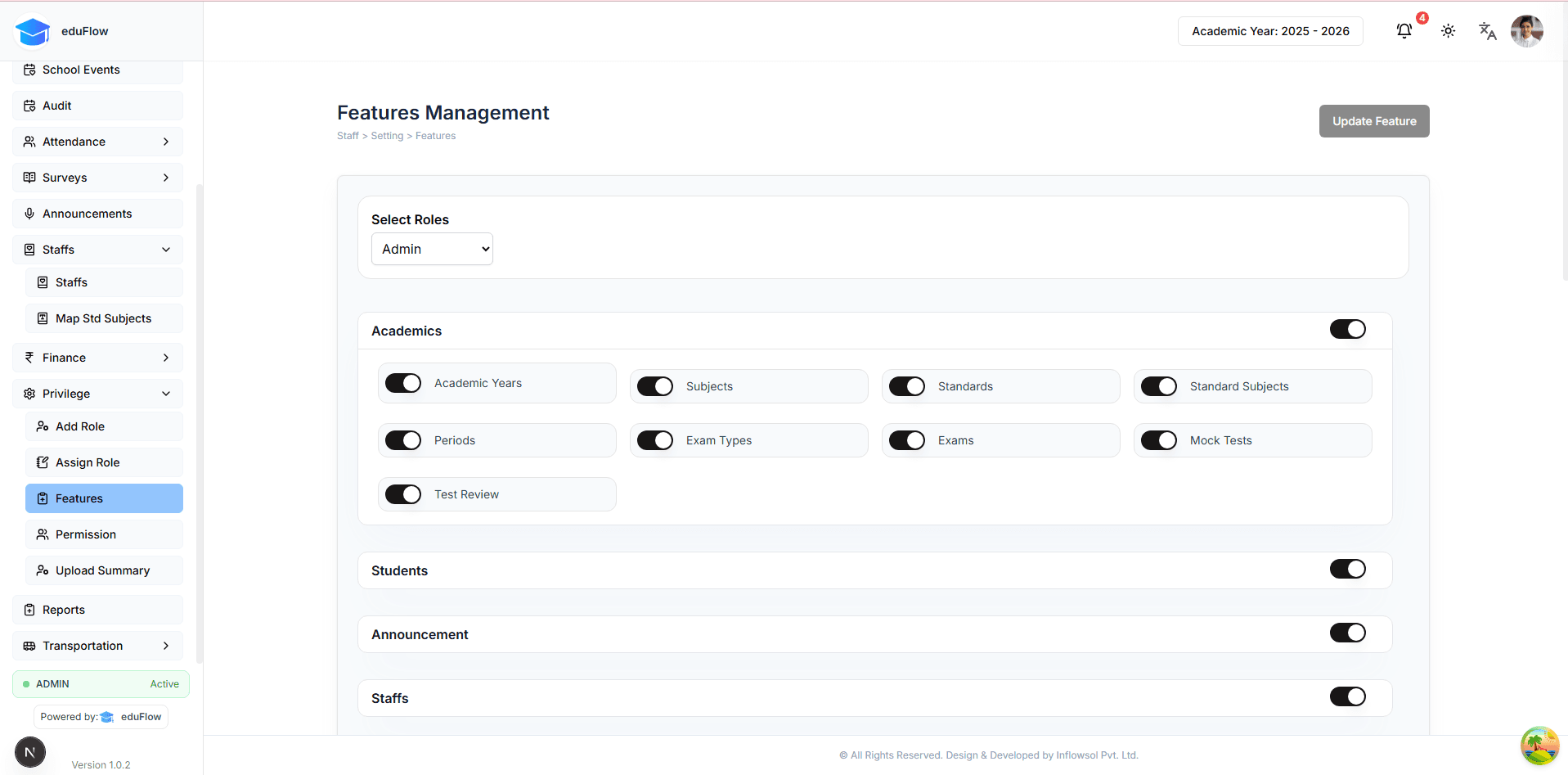
Task: Toggle light theme via sun icon
Action: (x=1448, y=31)
